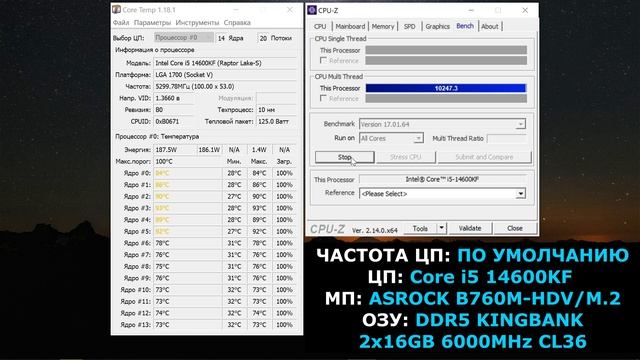
Task: Open the Инструменты menu
Action: coord(197,22)
